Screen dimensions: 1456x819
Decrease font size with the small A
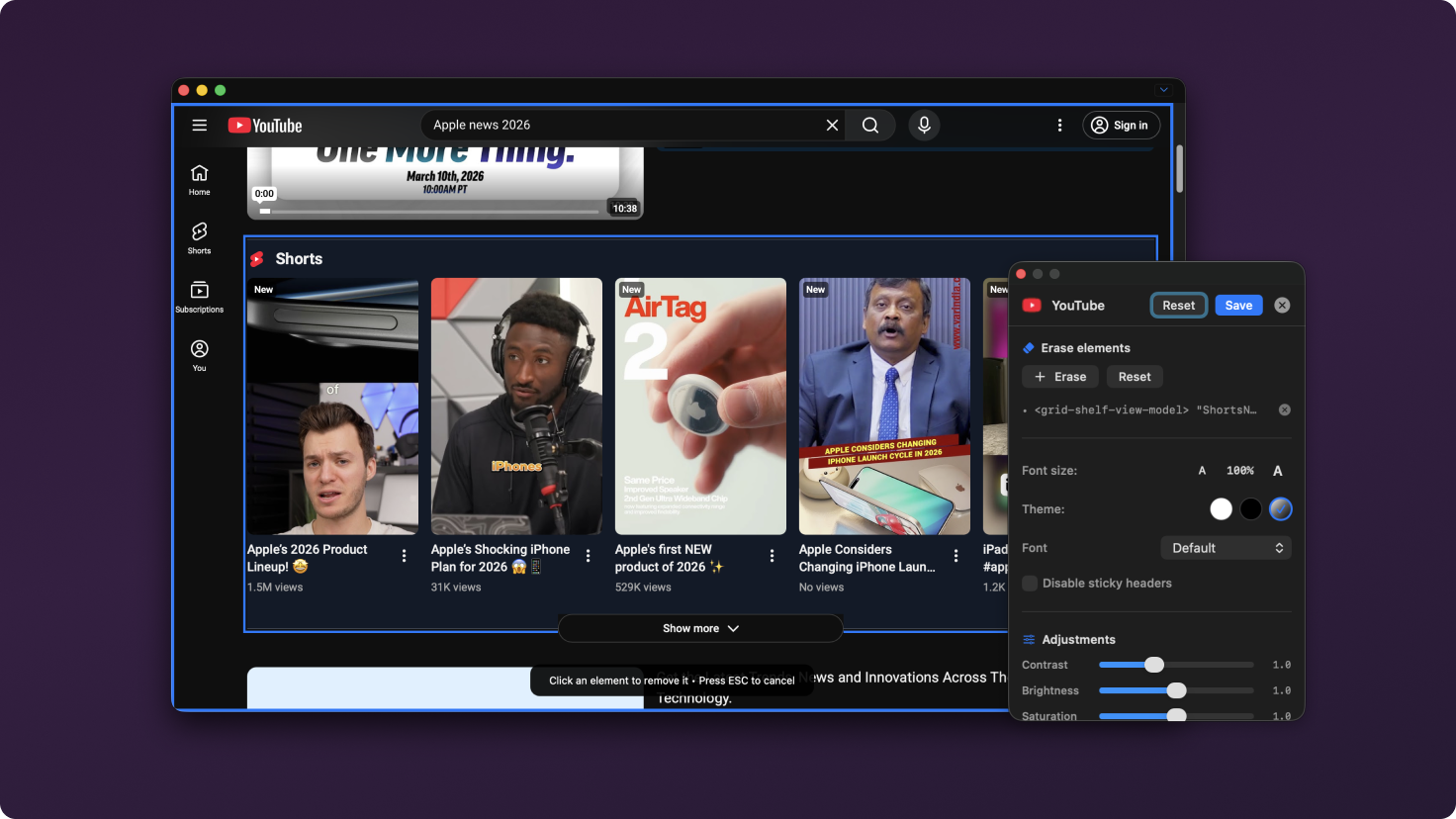(1202, 471)
